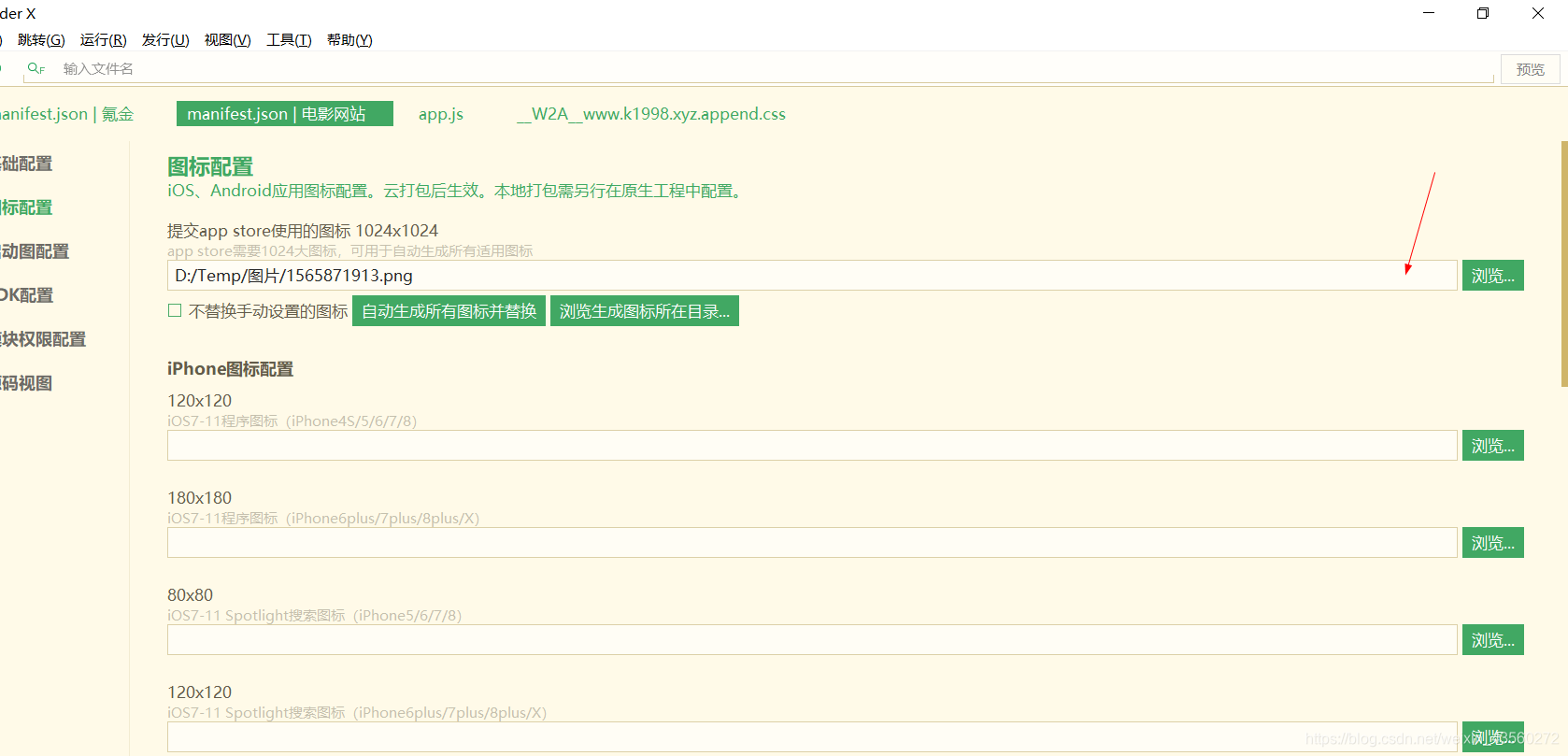Select SDK配置 in the sidebar
The height and width of the screenshot is (756, 1568).
point(27,295)
